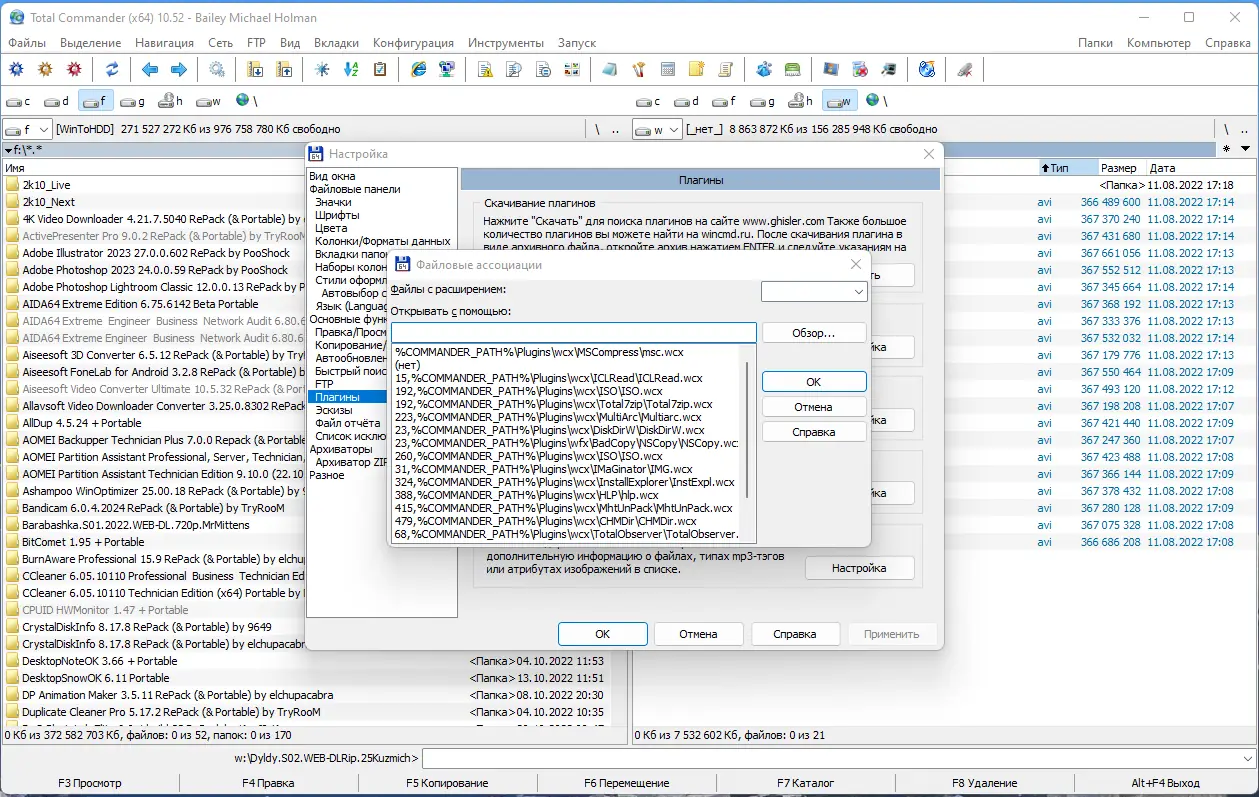This screenshot has height=797, width=1259.
Task: Open the Конфигурация menu
Action: click(x=413, y=43)
